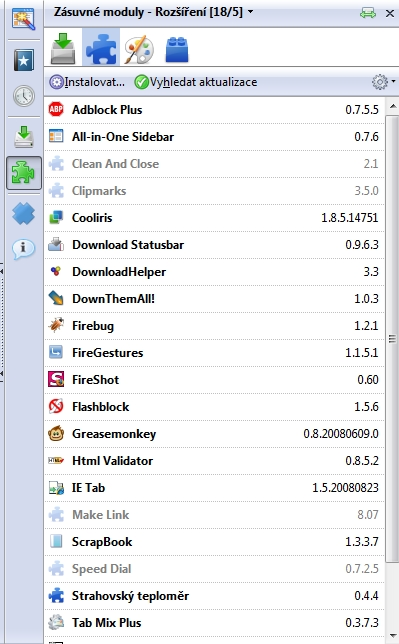Click the ScrapBook icon
The height and width of the screenshot is (644, 399).
tap(56, 541)
